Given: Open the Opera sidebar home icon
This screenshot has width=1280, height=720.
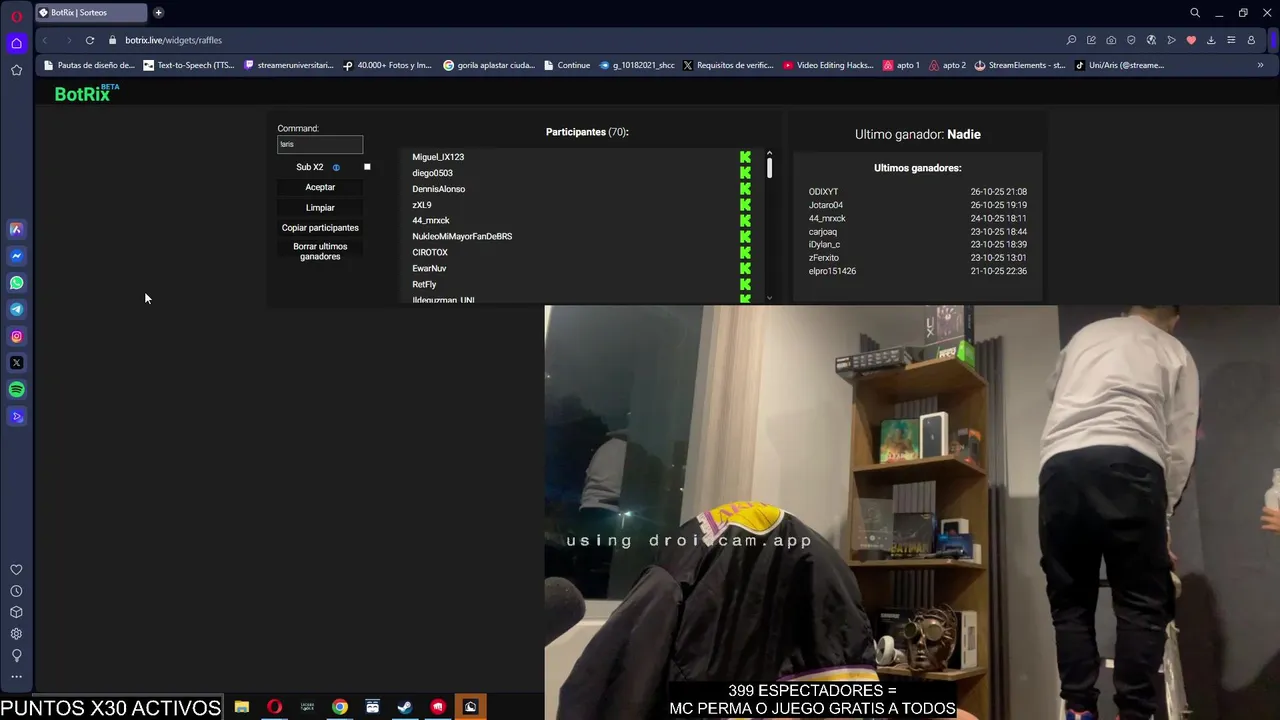Looking at the screenshot, I should click(x=16, y=43).
